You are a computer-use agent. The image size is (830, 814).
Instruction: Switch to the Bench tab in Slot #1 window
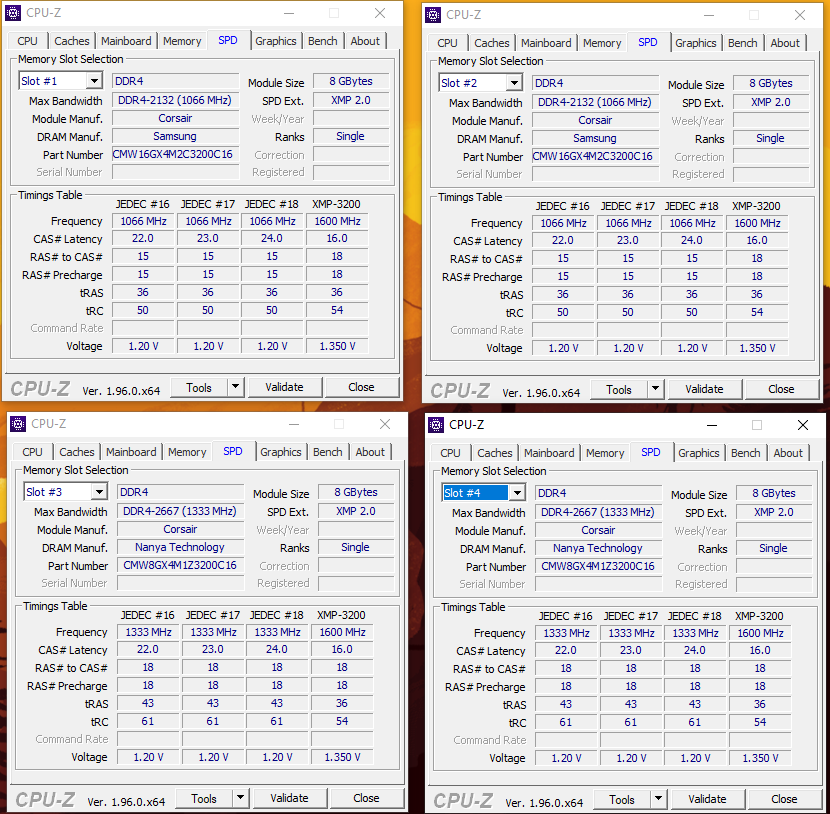click(x=323, y=41)
